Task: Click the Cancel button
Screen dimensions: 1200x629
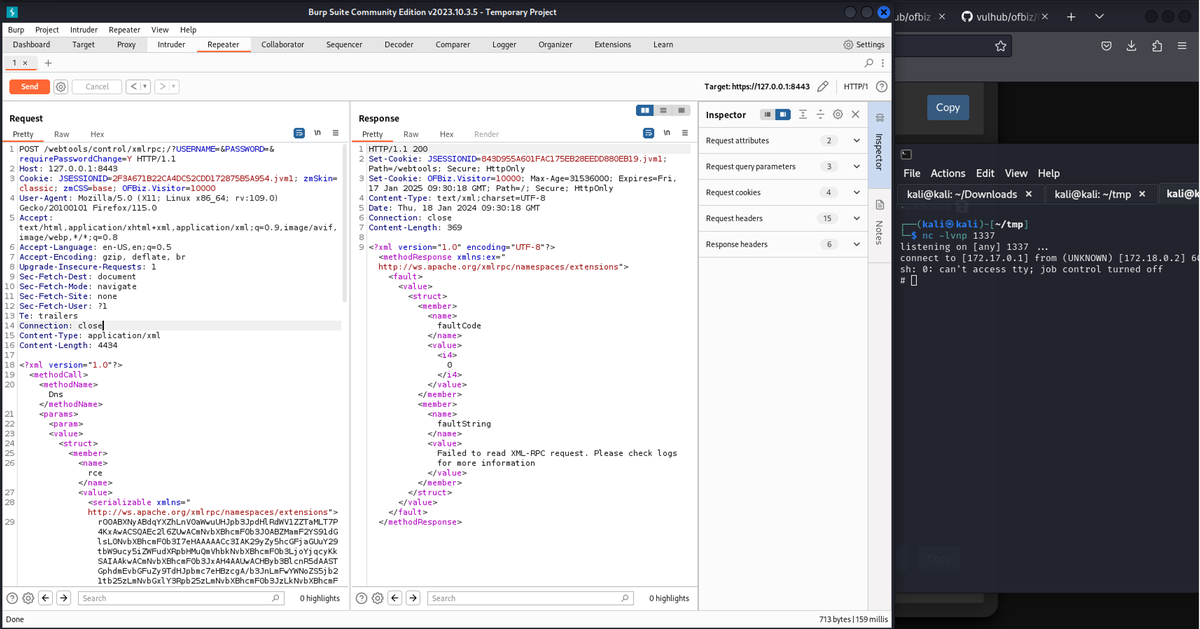Action: click(x=97, y=87)
